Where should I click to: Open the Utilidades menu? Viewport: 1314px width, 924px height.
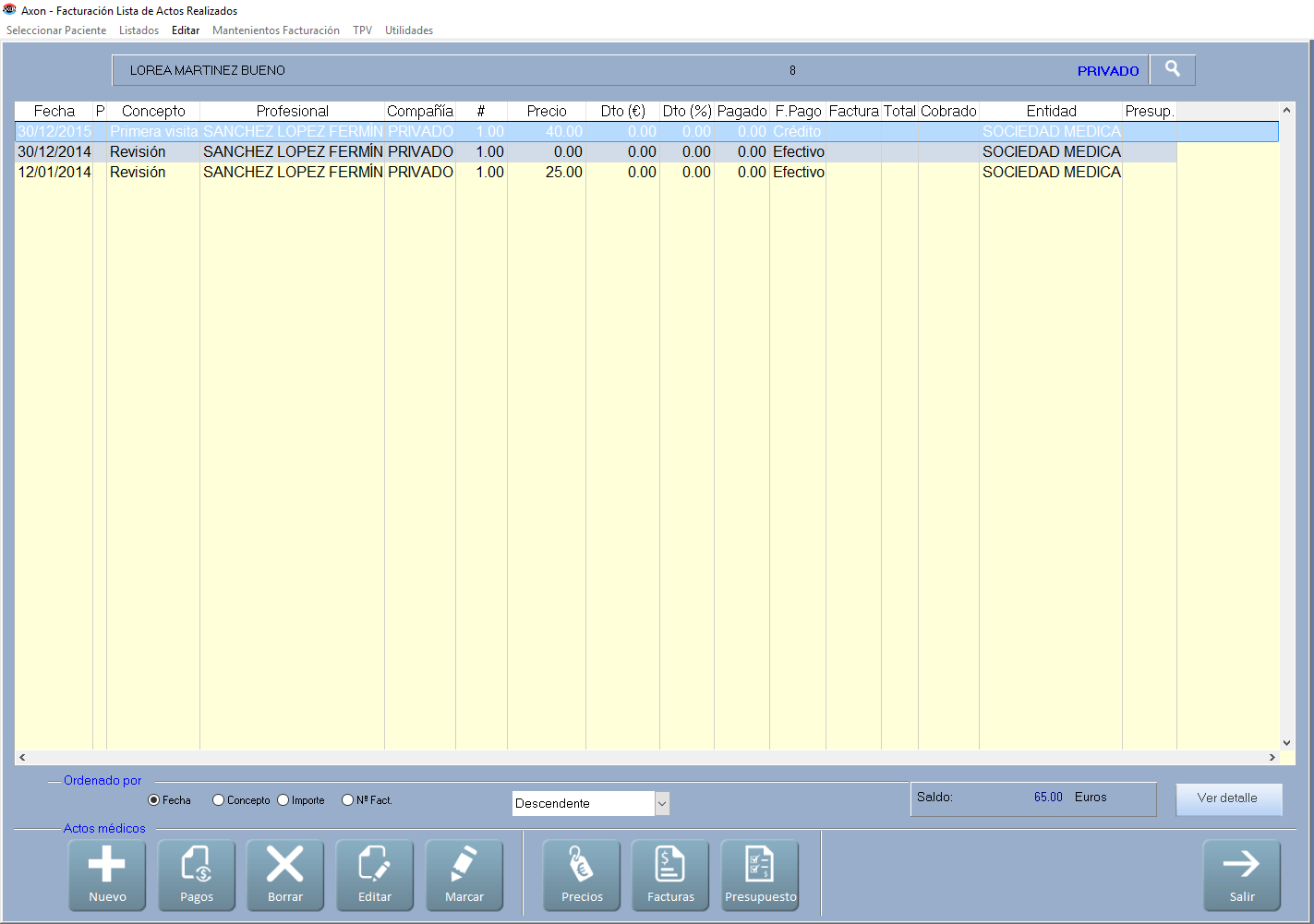[x=409, y=30]
